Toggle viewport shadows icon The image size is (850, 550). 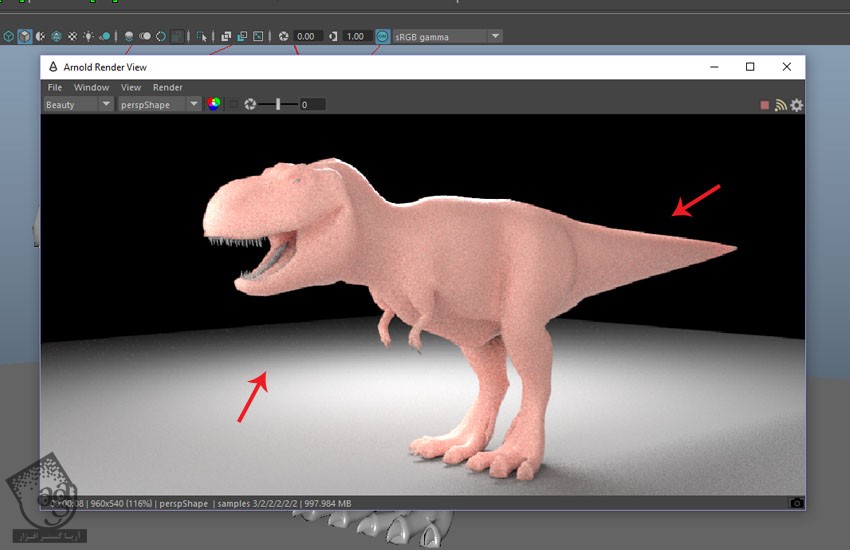[x=105, y=36]
